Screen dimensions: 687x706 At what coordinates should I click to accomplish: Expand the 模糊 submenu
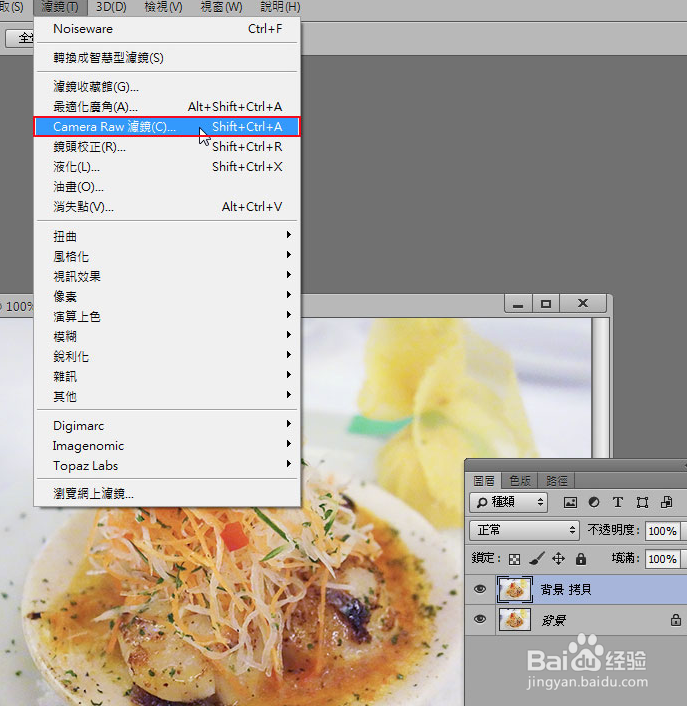[167, 336]
